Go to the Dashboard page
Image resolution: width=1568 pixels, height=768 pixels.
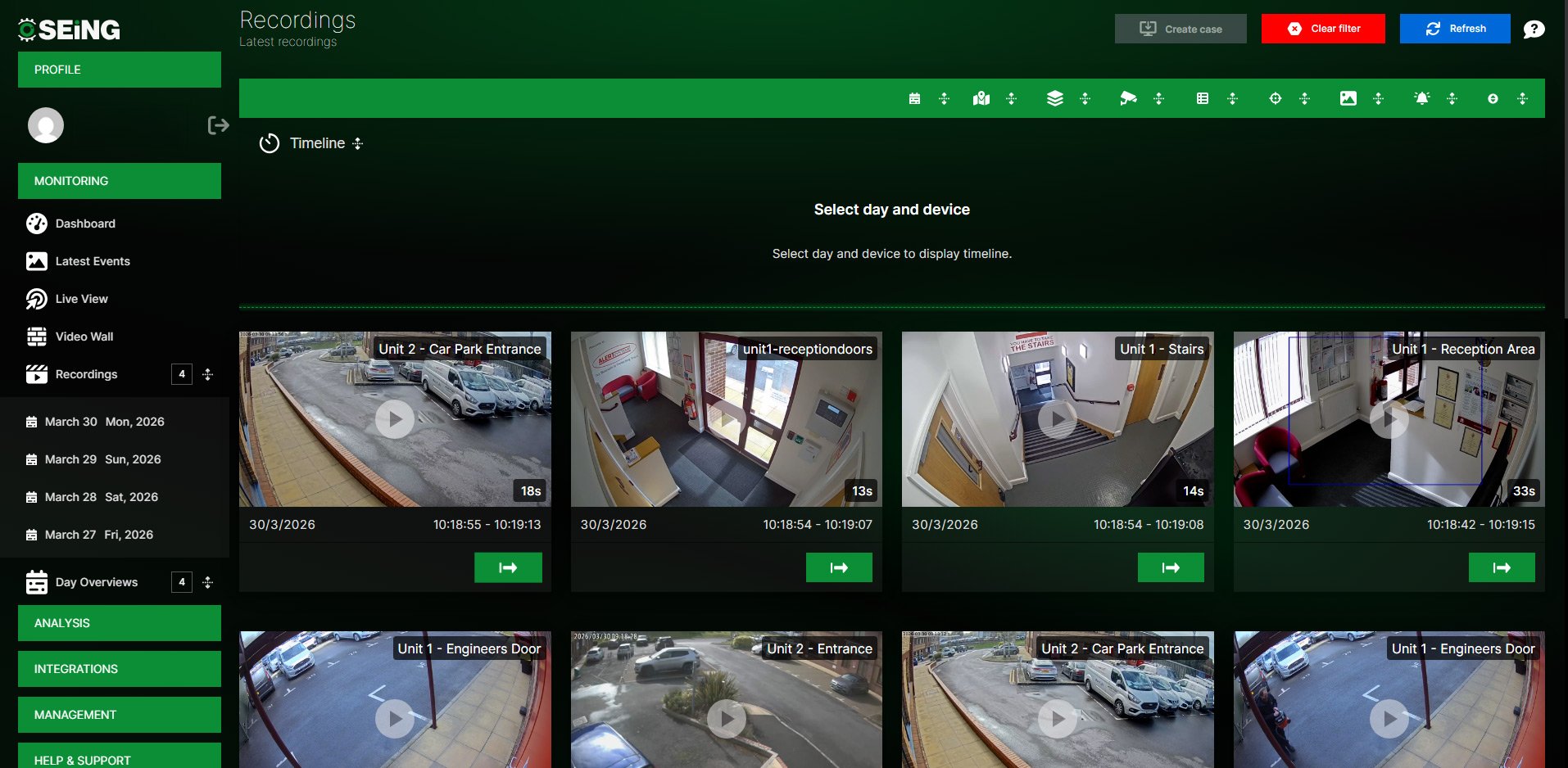(x=85, y=224)
